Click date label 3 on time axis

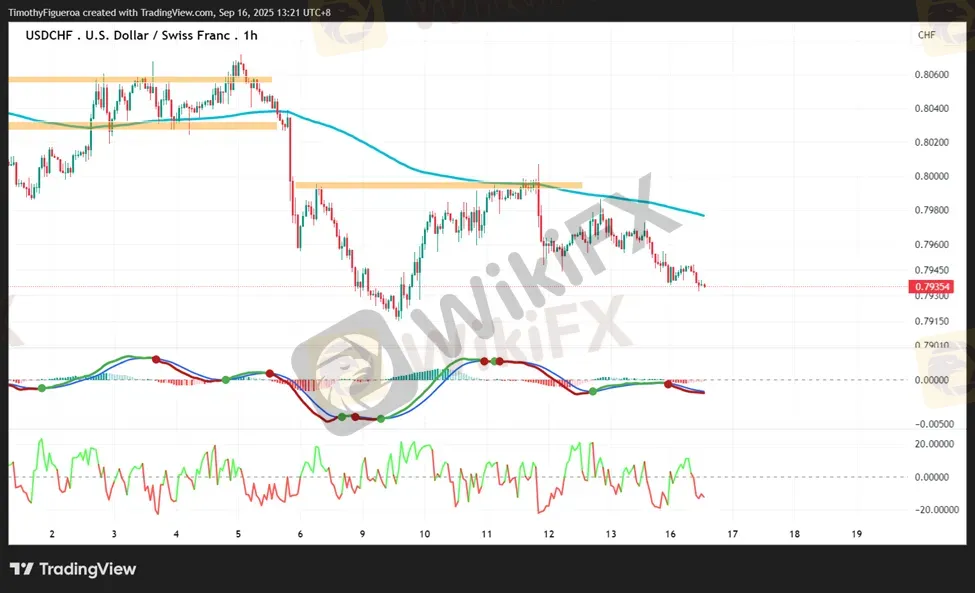pyautogui.click(x=114, y=534)
